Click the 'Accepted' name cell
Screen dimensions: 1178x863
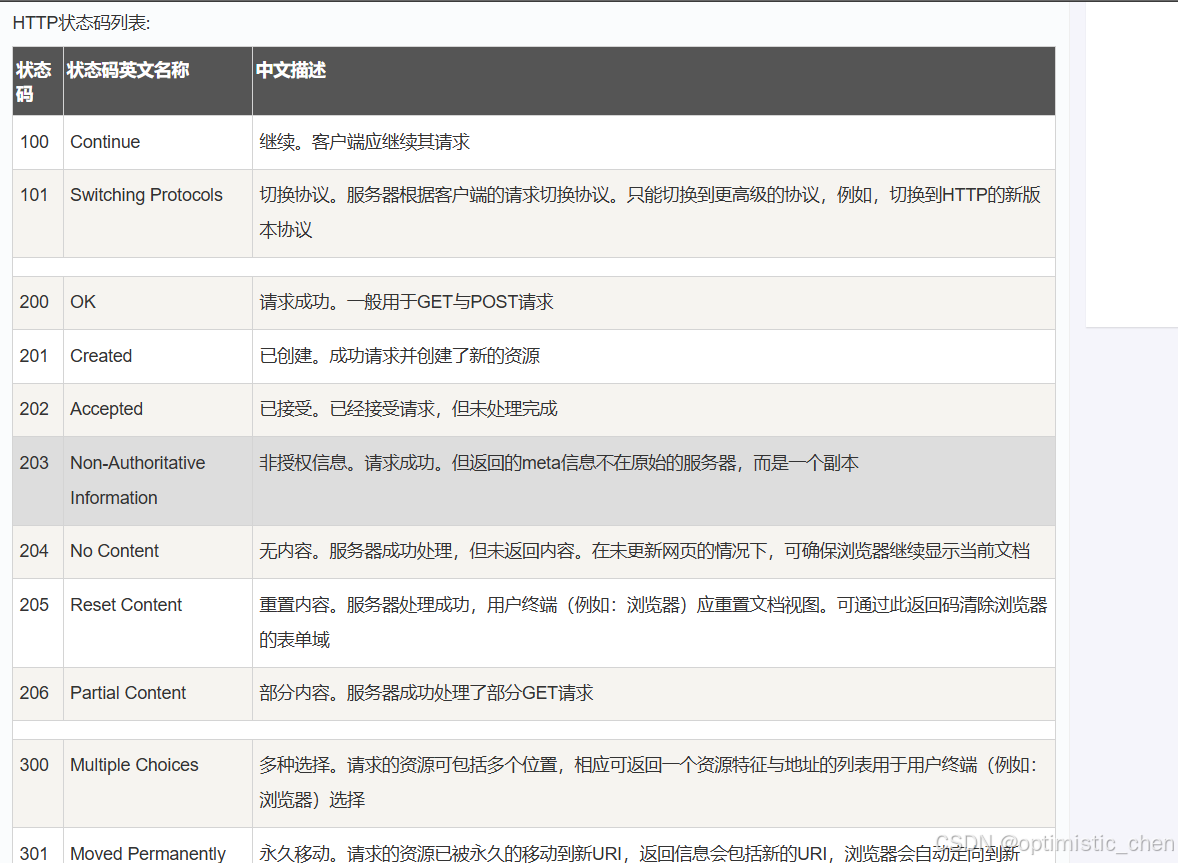point(158,409)
